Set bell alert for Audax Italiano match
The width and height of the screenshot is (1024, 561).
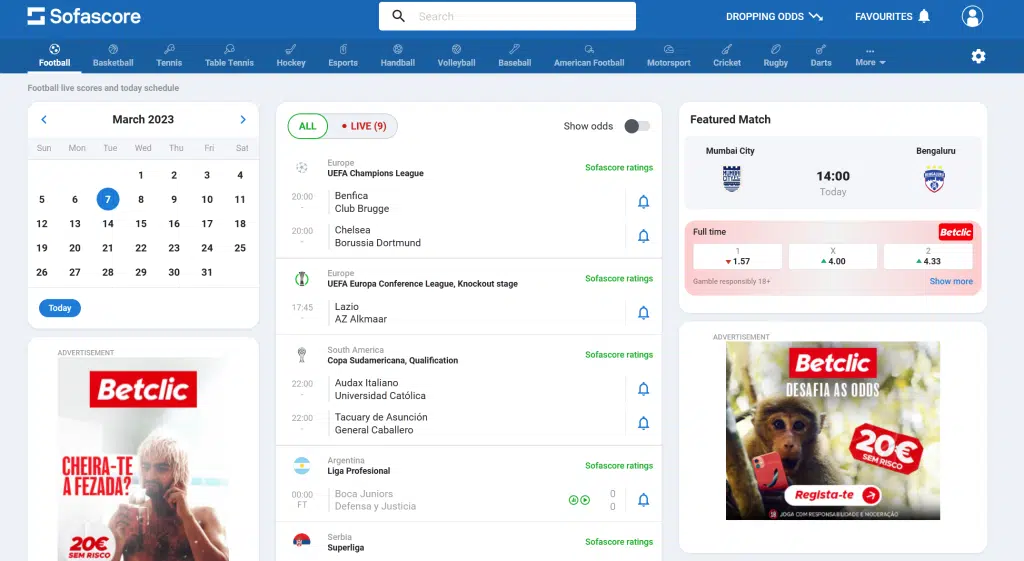point(643,389)
